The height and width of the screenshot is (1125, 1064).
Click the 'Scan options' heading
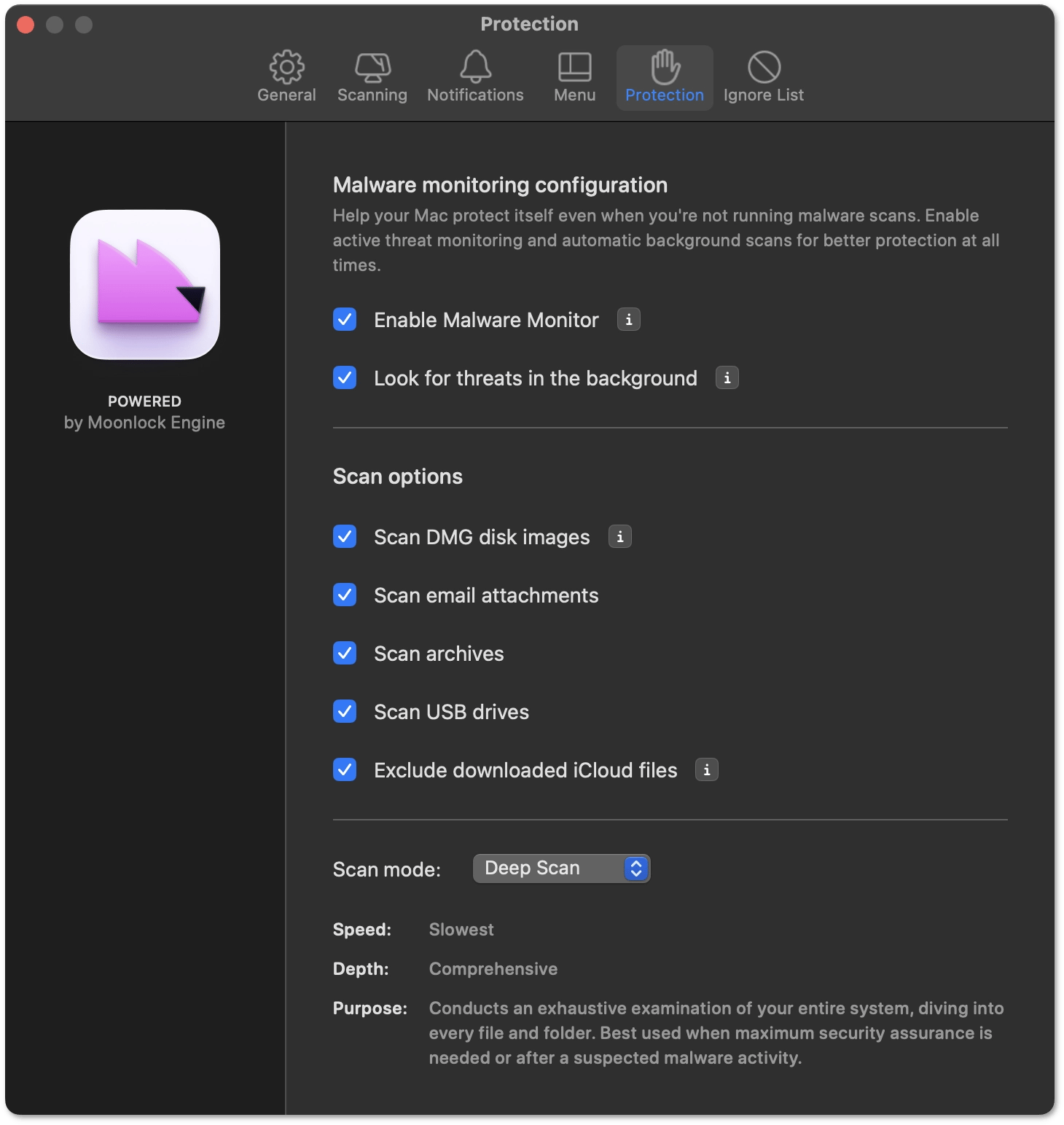tap(398, 477)
